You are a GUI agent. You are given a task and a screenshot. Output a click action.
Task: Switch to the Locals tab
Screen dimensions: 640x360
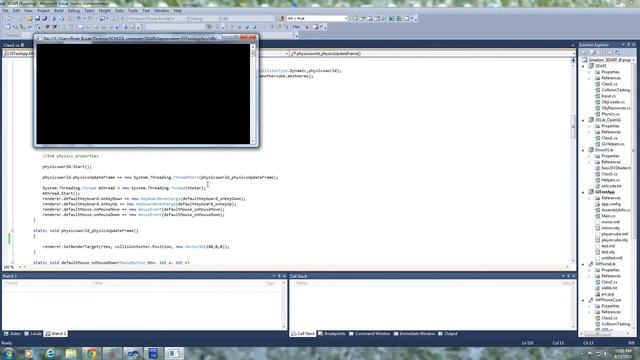pyautogui.click(x=33, y=334)
